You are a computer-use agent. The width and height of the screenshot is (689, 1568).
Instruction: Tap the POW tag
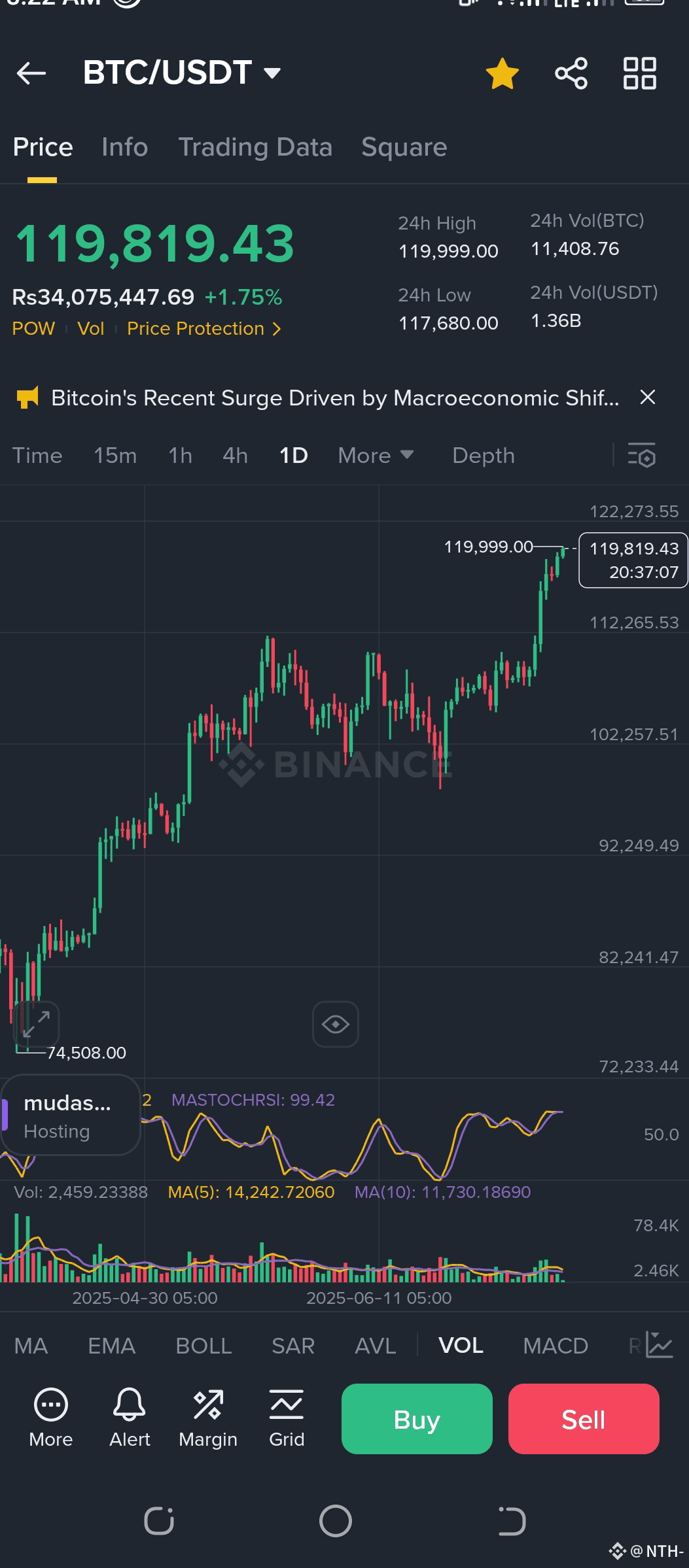point(33,328)
